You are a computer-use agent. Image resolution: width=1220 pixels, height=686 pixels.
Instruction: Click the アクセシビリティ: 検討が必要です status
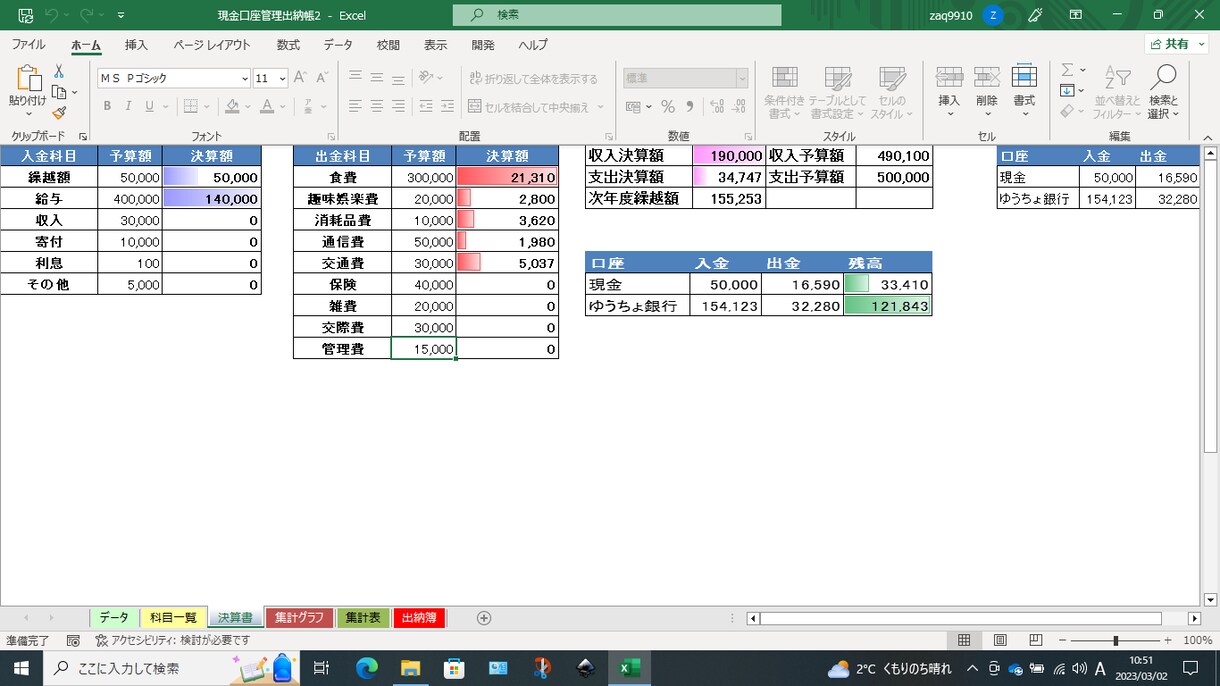(173, 640)
